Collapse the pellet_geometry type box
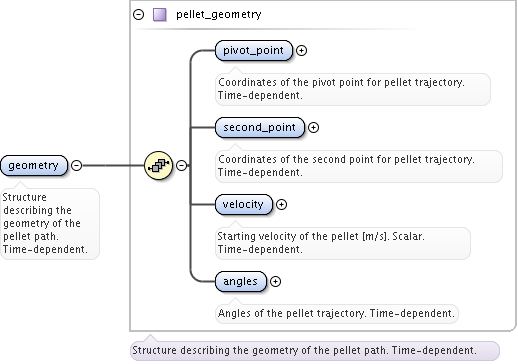Screen dimensions: 518x364 click(x=138, y=15)
